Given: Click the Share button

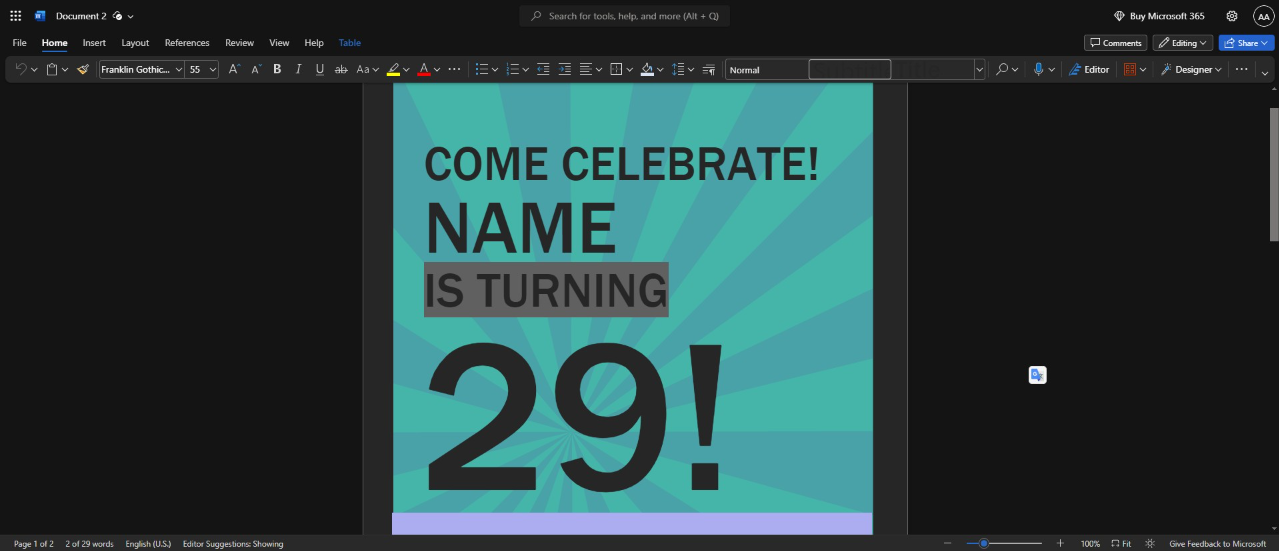Looking at the screenshot, I should click(1245, 43).
